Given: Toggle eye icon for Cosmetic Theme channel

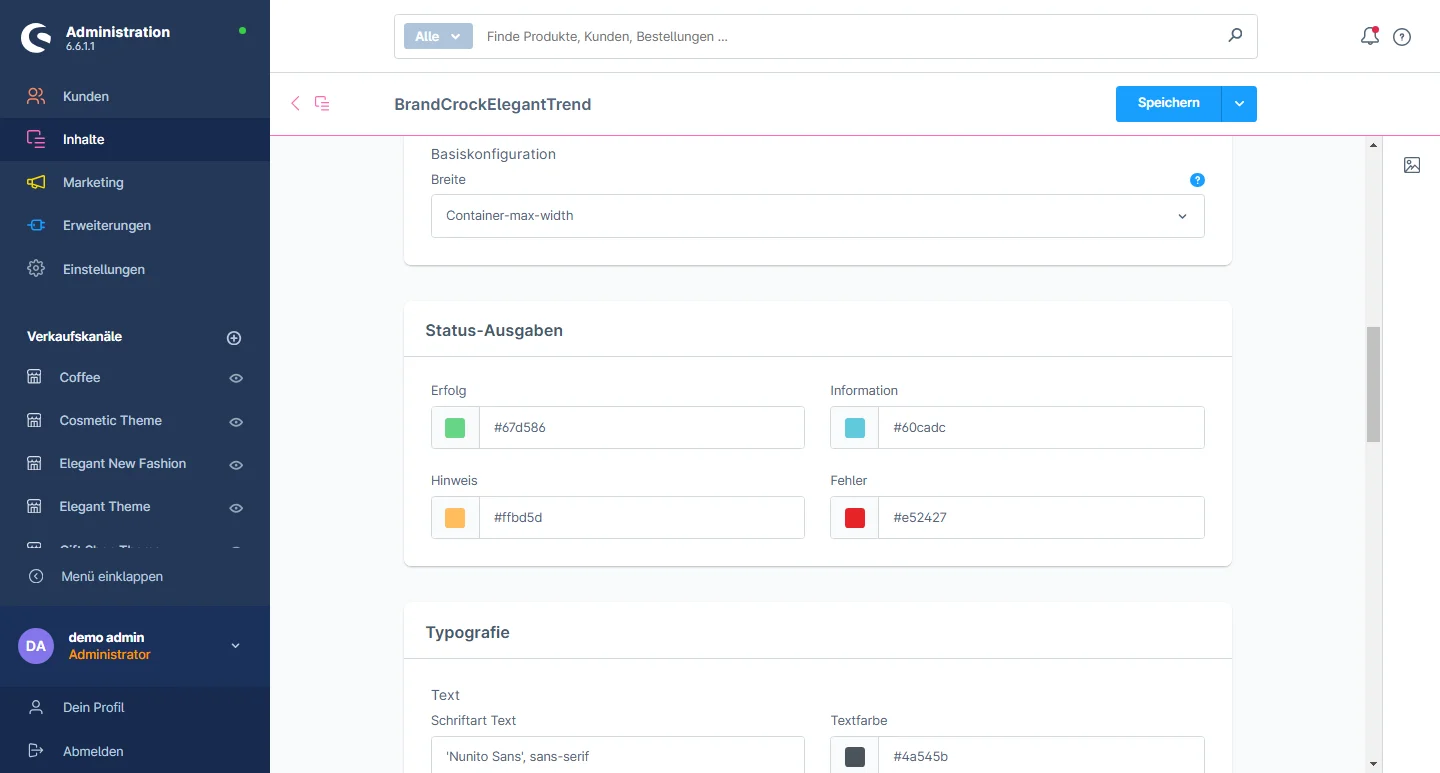Looking at the screenshot, I should (x=236, y=422).
